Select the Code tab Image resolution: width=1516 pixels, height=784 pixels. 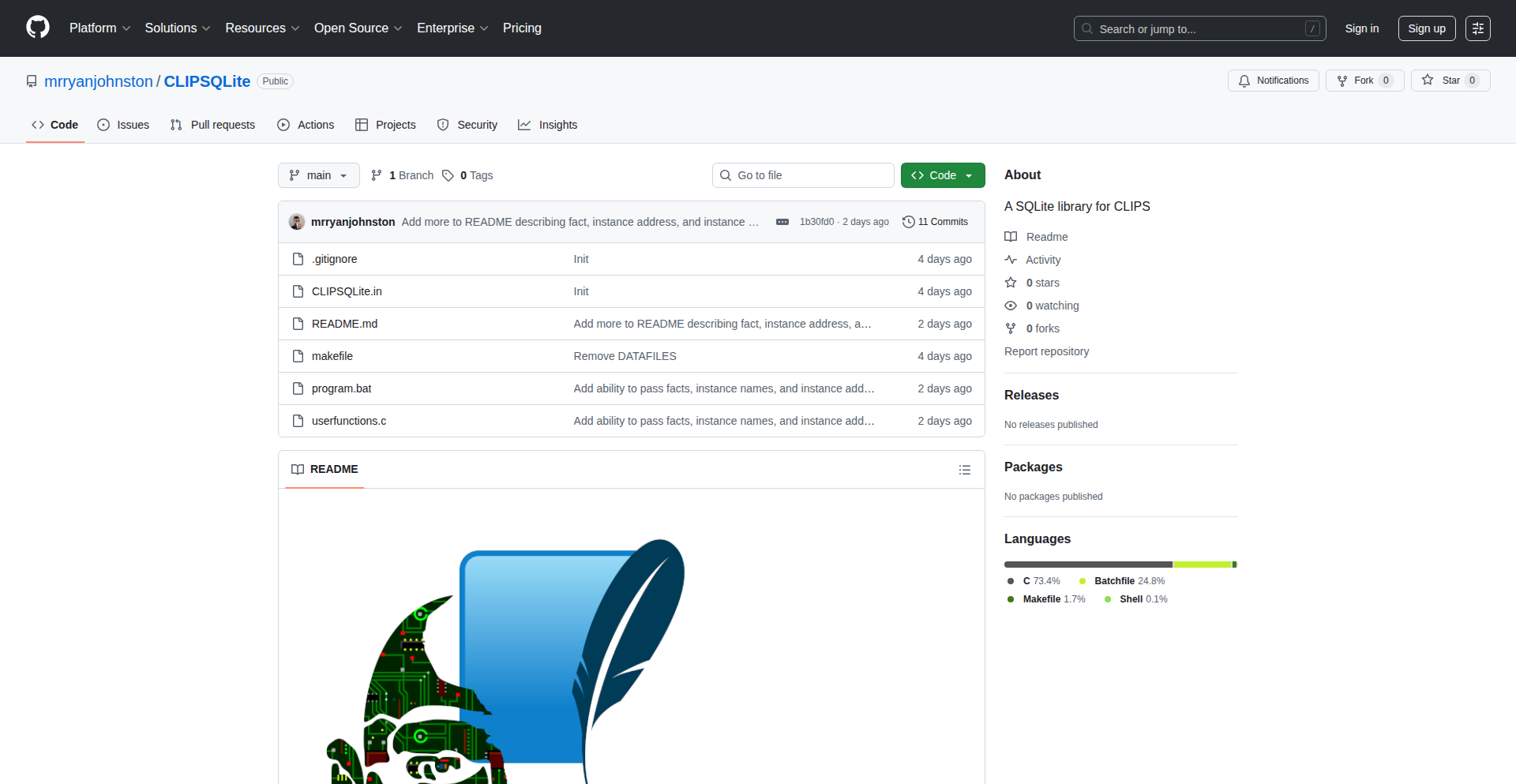(54, 125)
